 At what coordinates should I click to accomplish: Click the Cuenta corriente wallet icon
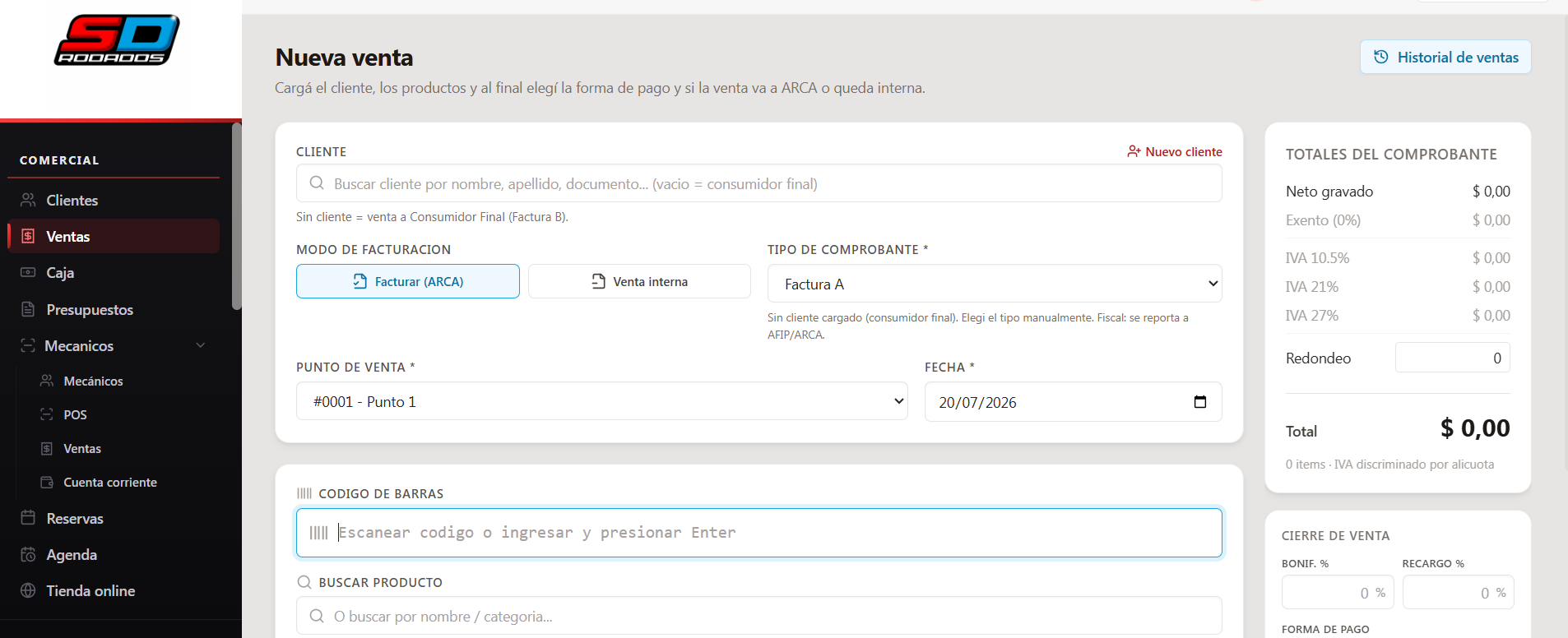(x=47, y=482)
